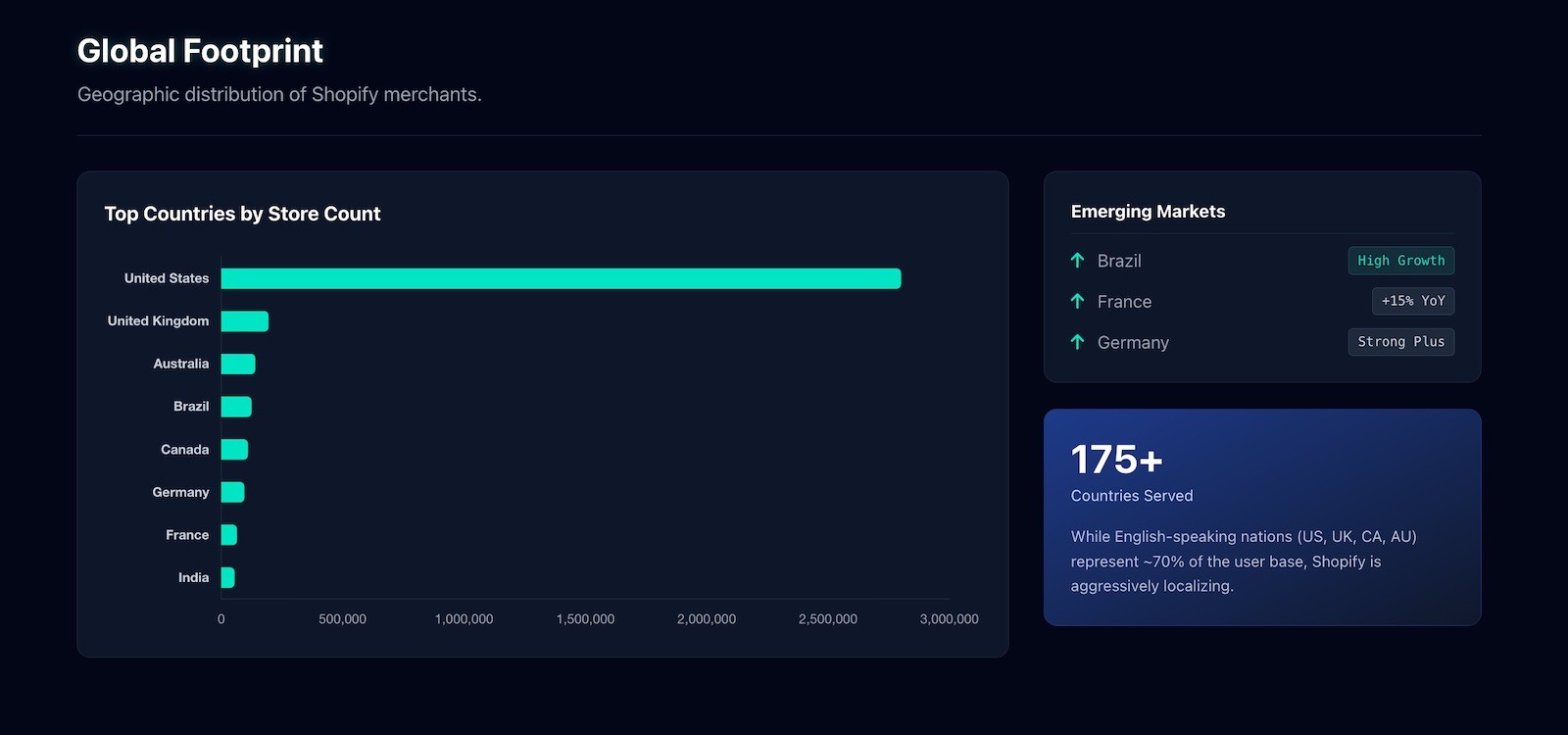
Task: Select the Strong Plus badge
Action: [x=1401, y=342]
